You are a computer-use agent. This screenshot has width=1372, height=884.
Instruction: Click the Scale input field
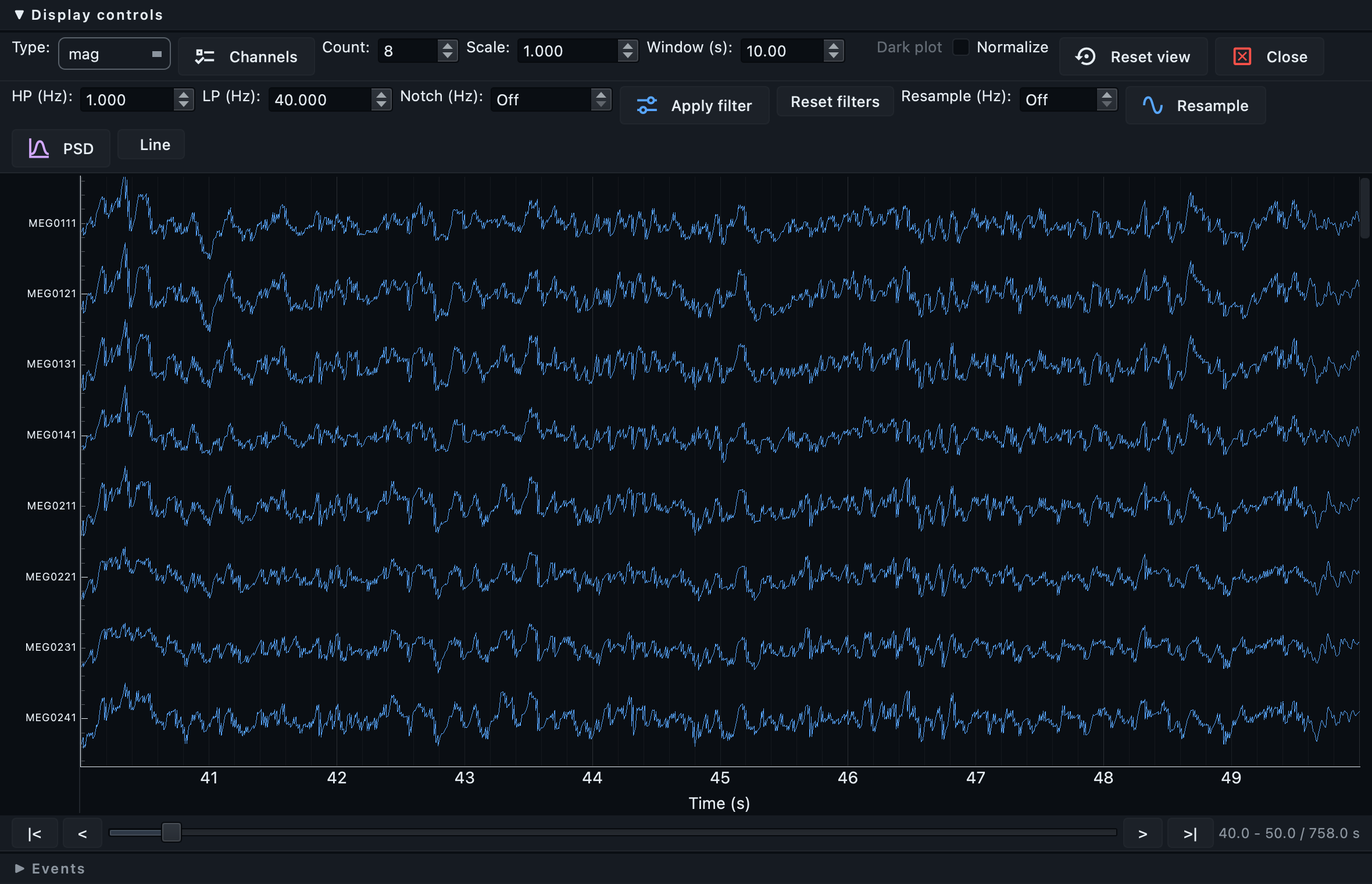[x=569, y=51]
